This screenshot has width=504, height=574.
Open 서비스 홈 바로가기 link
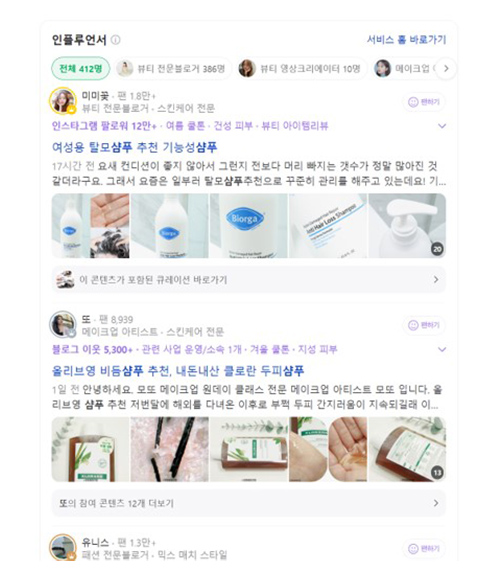[407, 40]
